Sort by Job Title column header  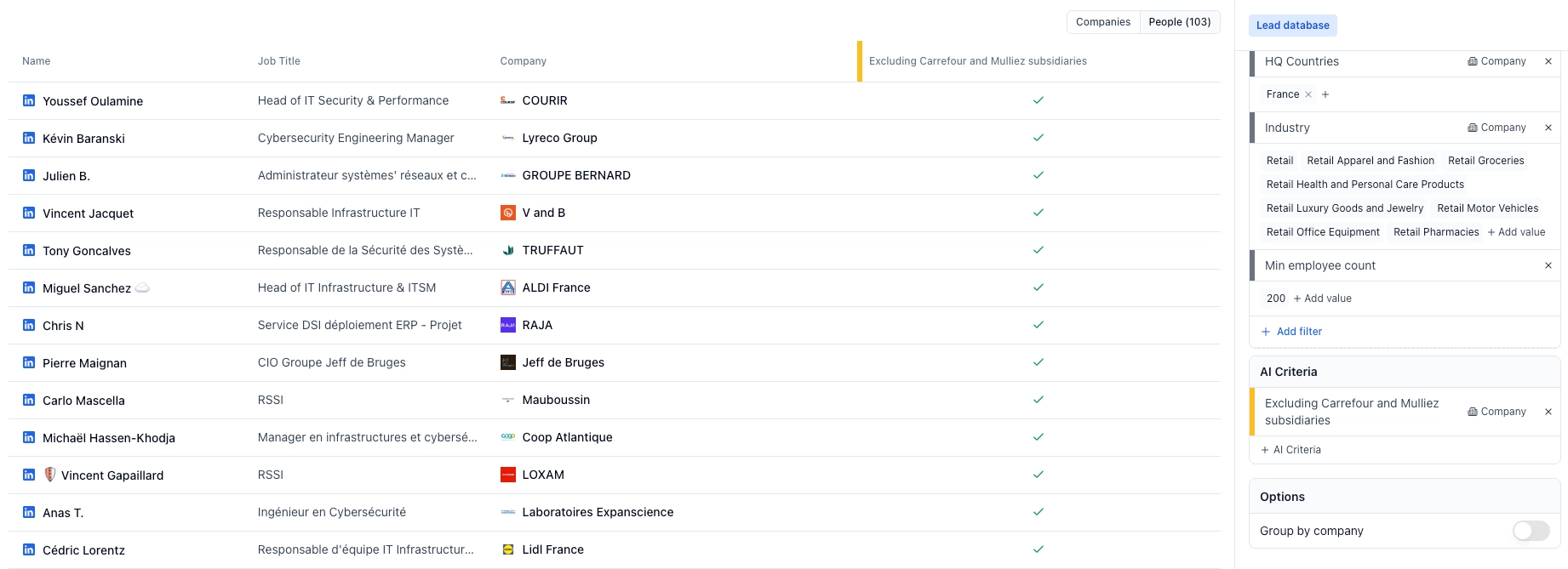pos(279,61)
